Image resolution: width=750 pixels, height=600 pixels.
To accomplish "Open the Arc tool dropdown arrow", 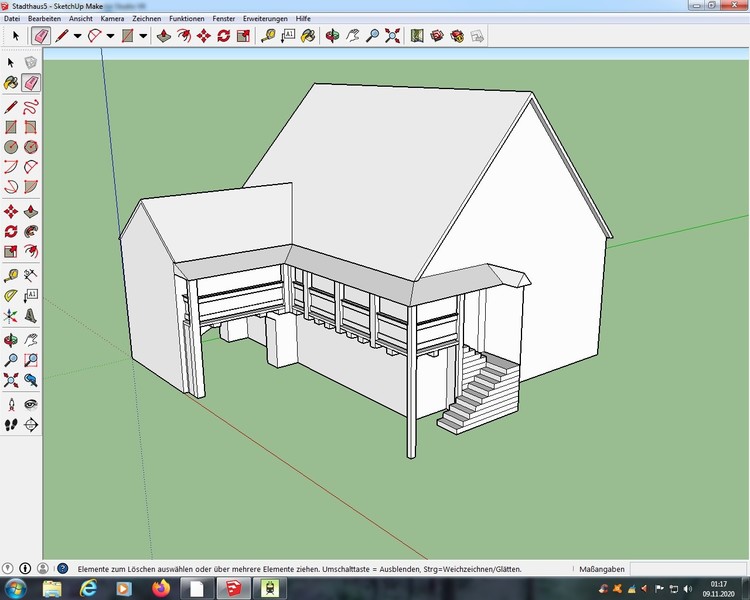I will pyautogui.click(x=110, y=36).
